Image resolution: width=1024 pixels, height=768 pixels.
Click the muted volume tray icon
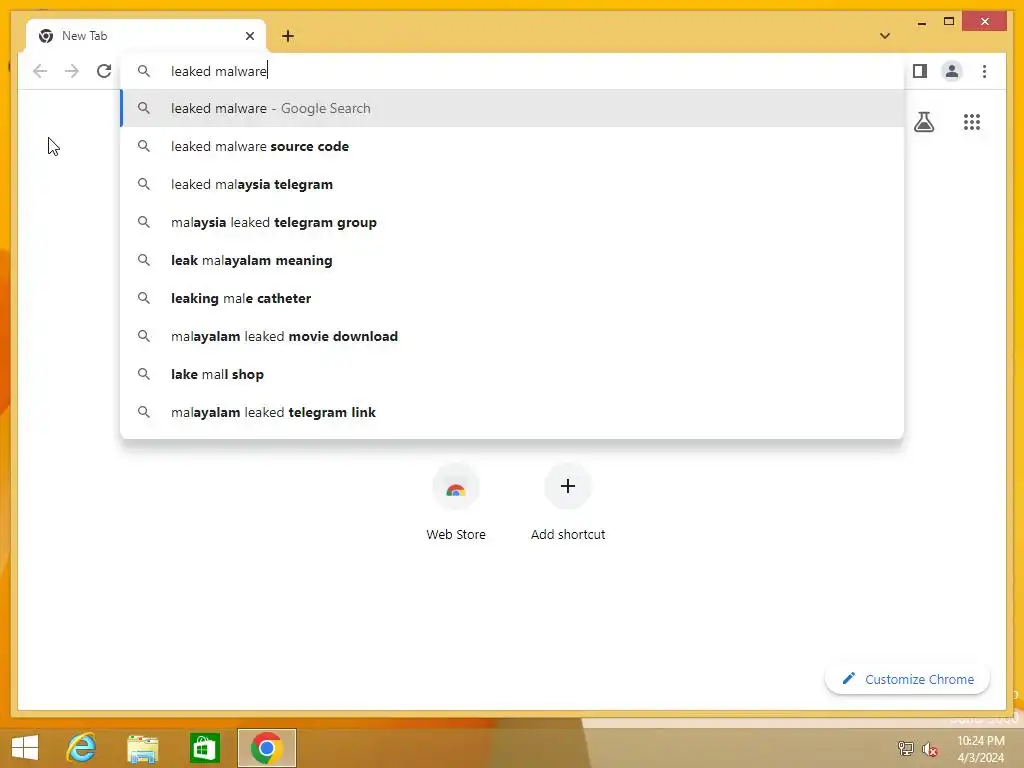tap(929, 748)
